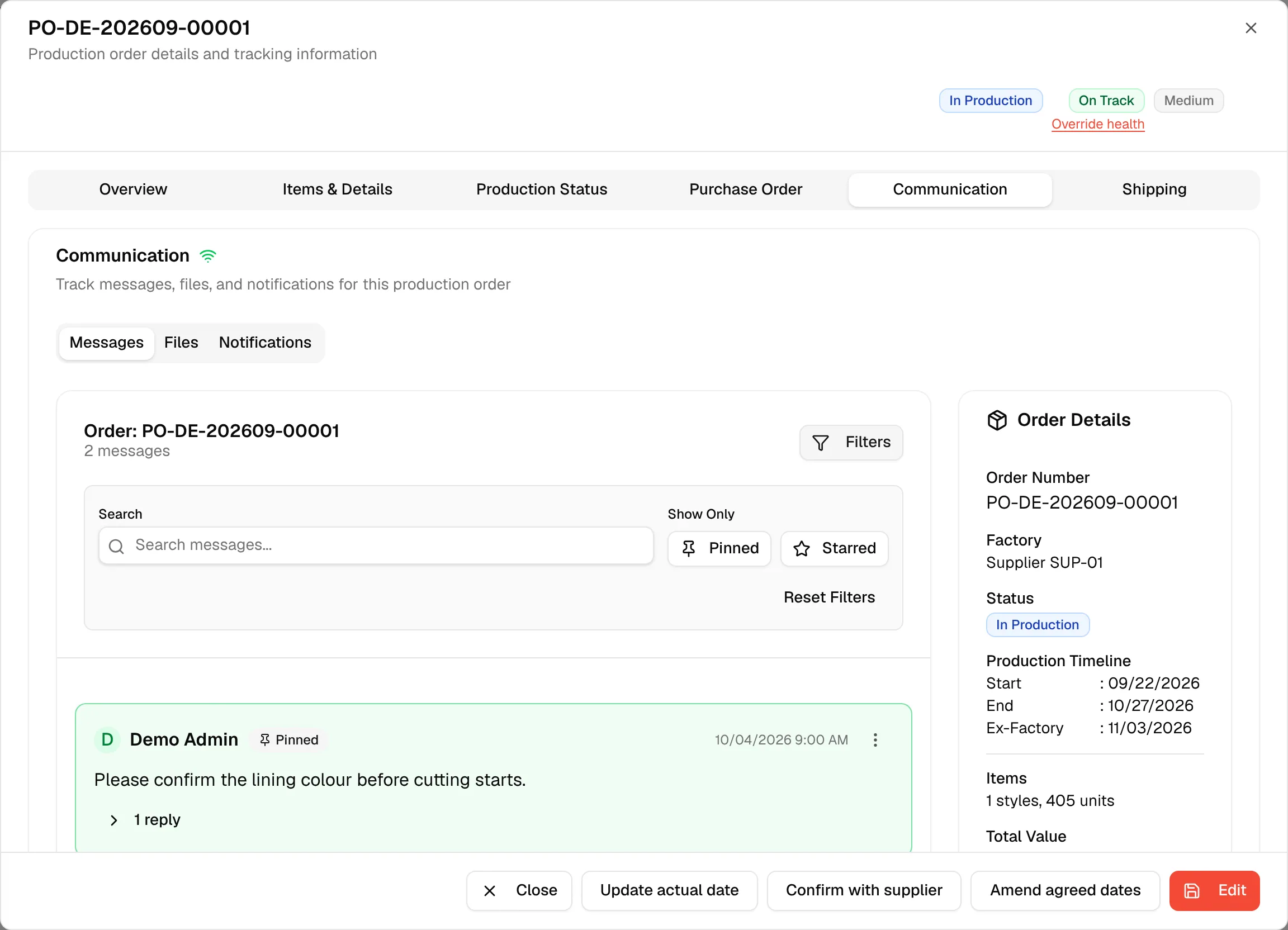Toggle the Filters panel button
This screenshot has height=930, width=1288.
[851, 442]
